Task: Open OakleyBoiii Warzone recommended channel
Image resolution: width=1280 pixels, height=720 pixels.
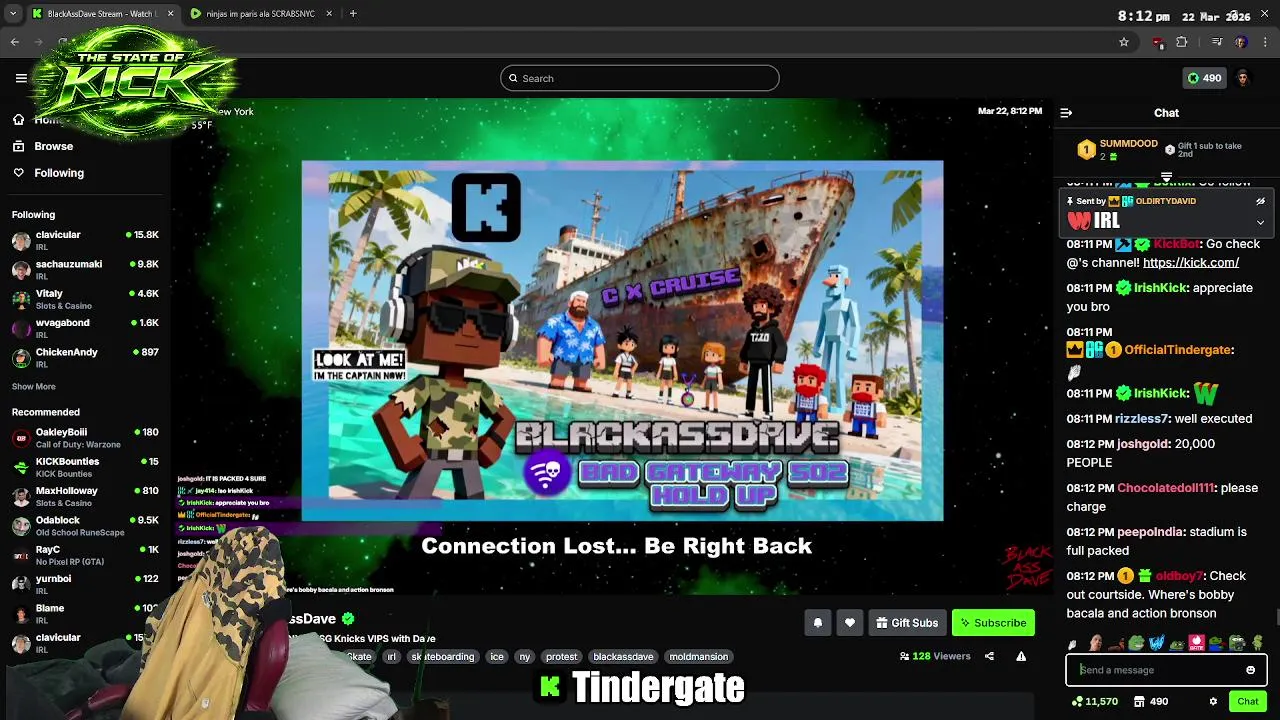Action: click(x=85, y=438)
